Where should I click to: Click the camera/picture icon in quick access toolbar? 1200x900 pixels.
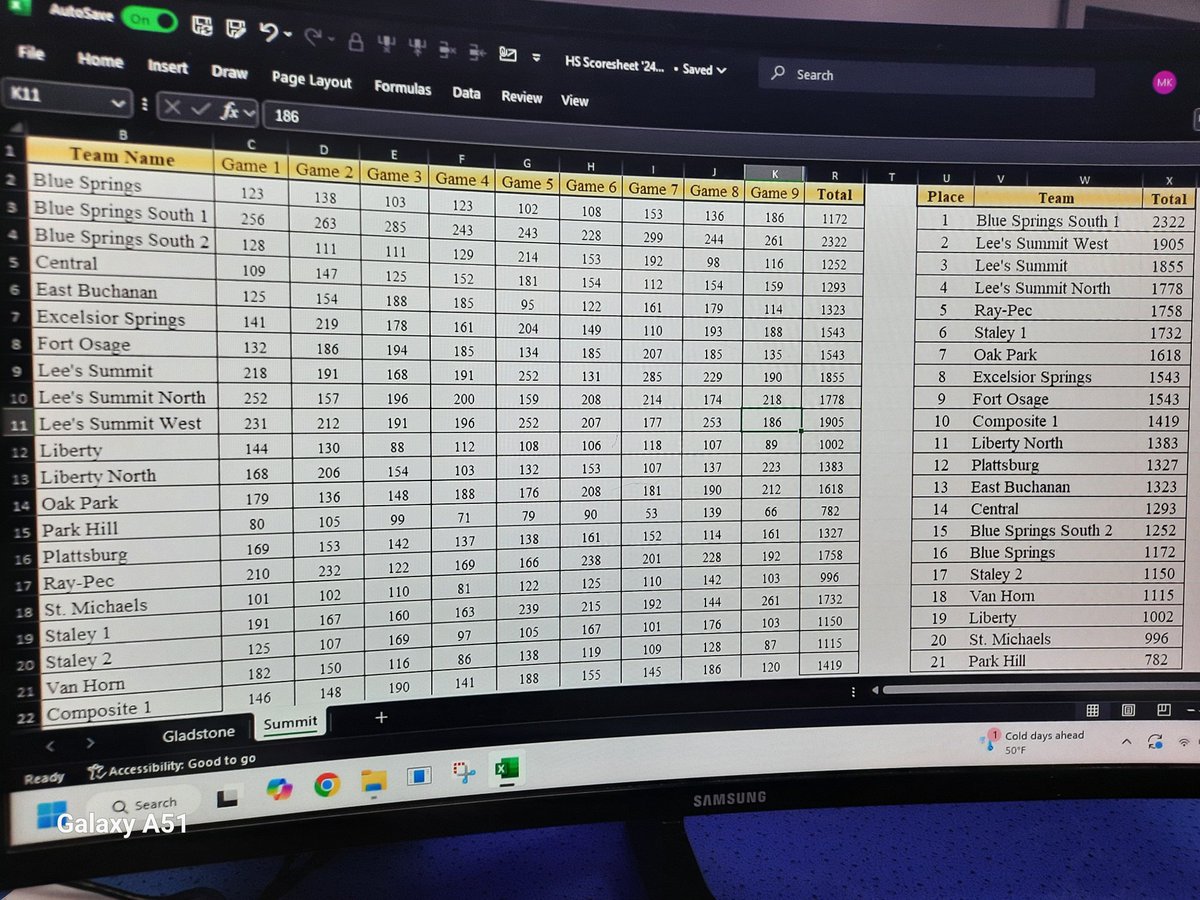click(509, 55)
